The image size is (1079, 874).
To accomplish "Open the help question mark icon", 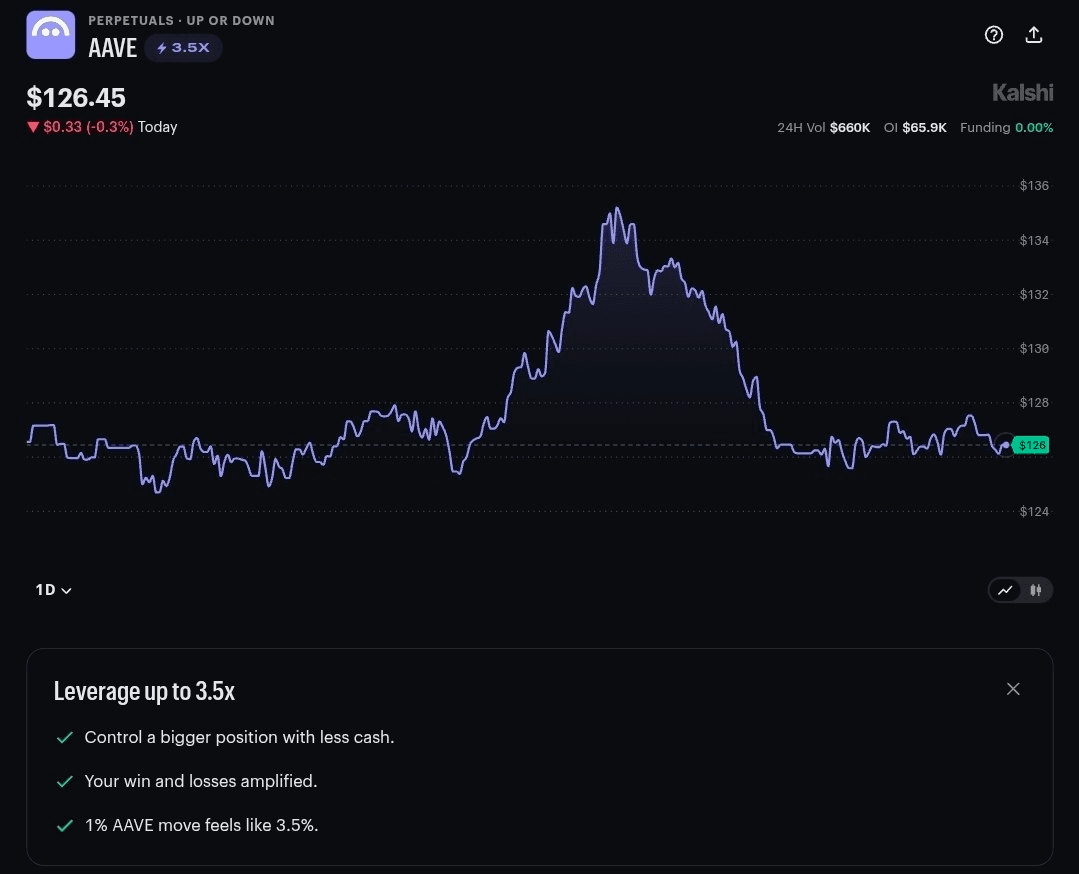I will pyautogui.click(x=994, y=35).
